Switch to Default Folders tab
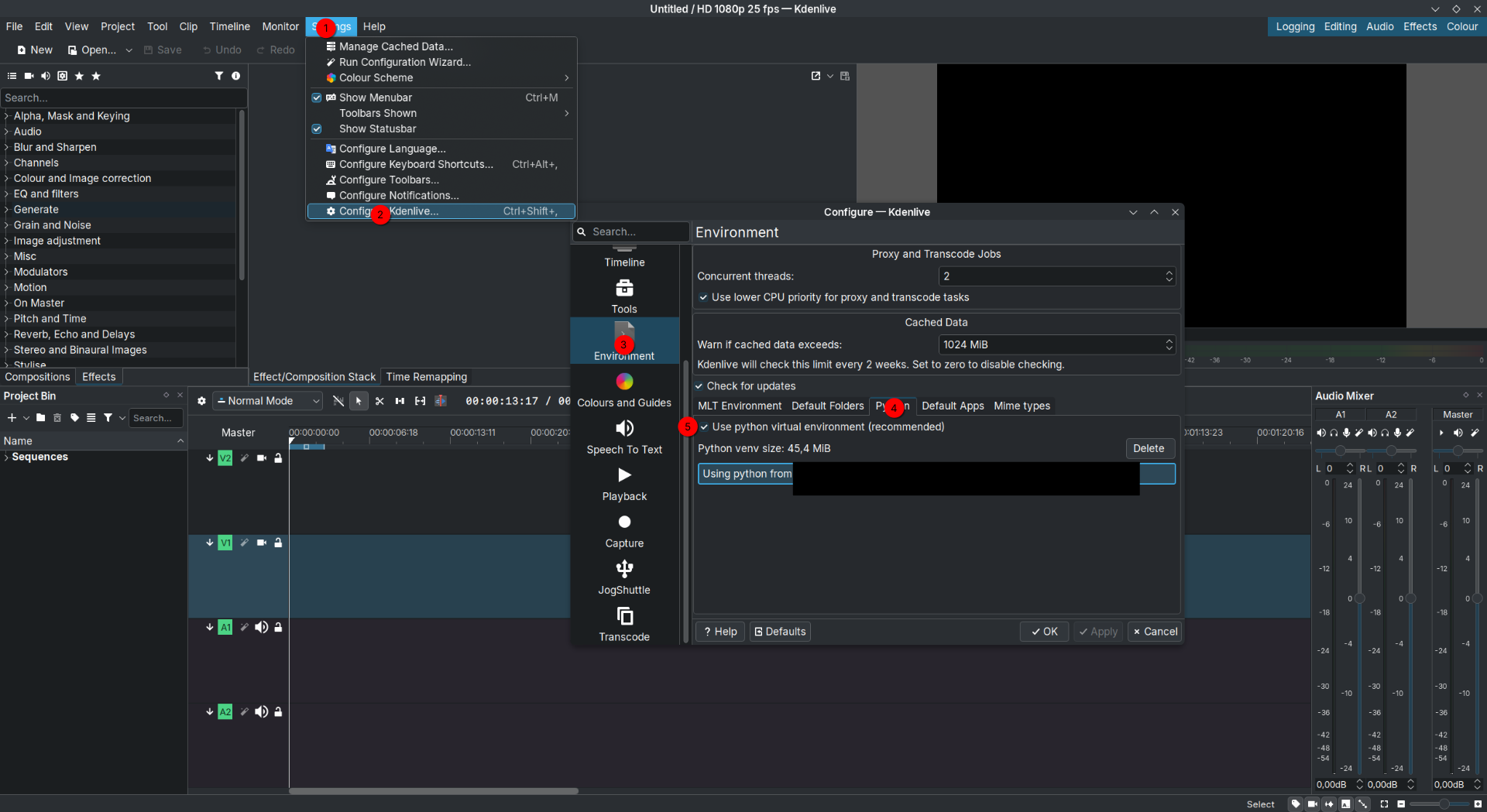Viewport: 1487px width, 812px height. tap(827, 406)
